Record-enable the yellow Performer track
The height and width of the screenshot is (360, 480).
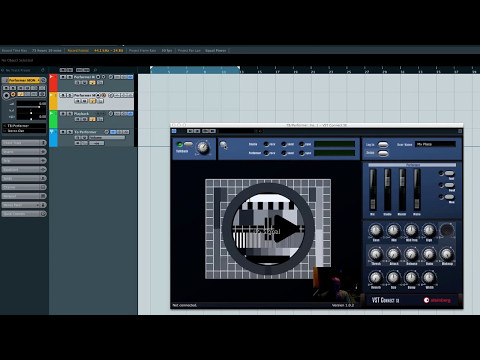click(x=98, y=95)
